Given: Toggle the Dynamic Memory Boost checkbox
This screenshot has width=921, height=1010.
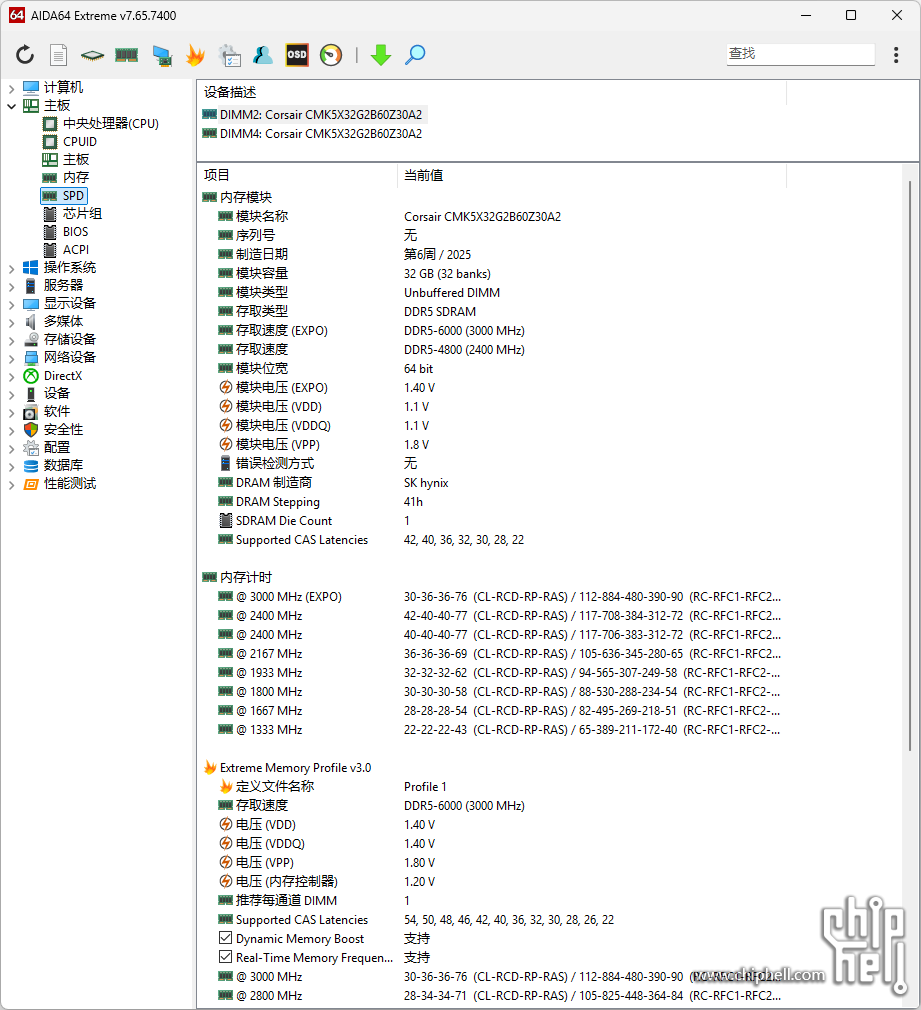Looking at the screenshot, I should [x=225, y=938].
